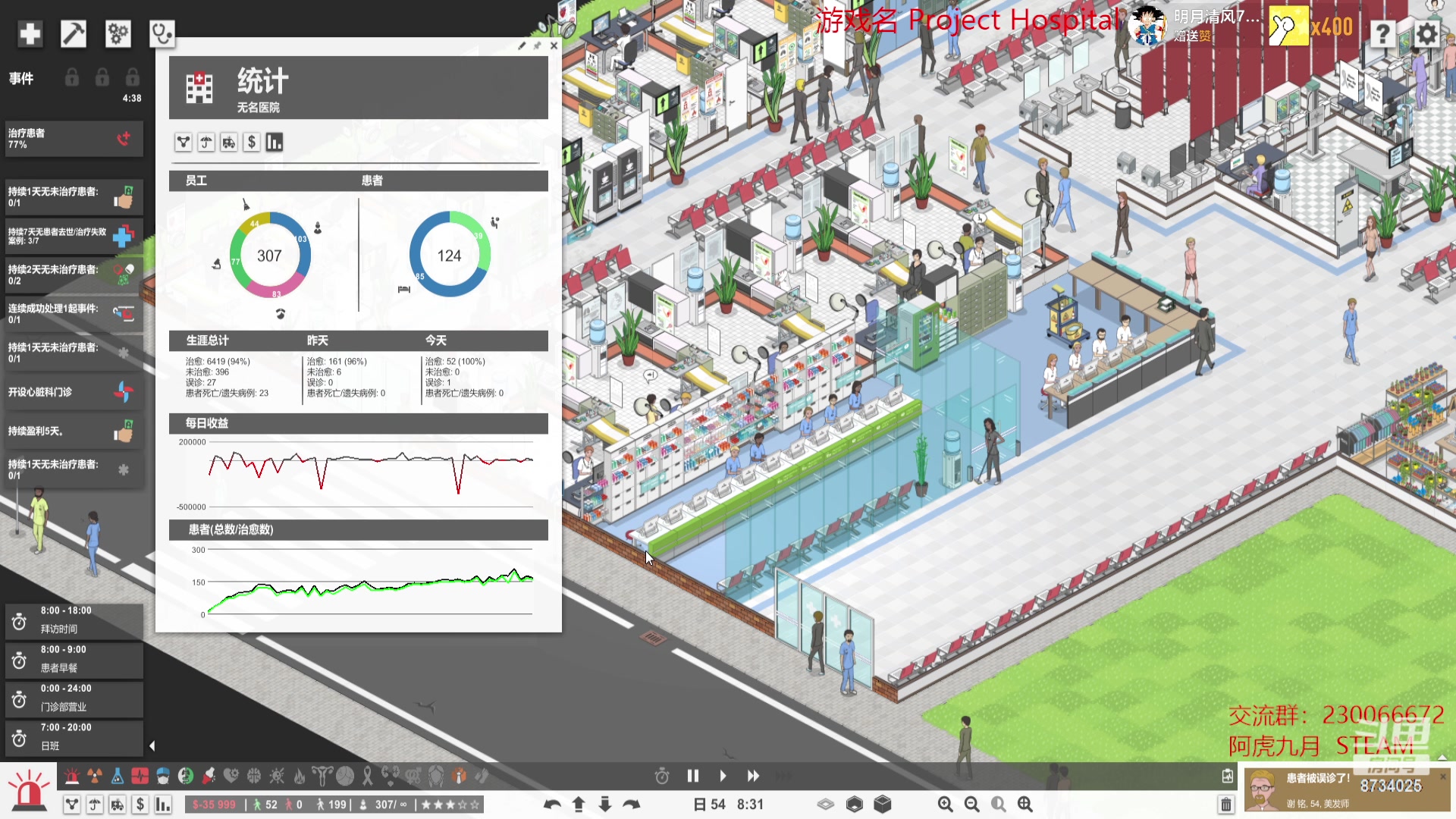The height and width of the screenshot is (819, 1456).
Task: Click the stopwatch icon near speed controls
Action: pyautogui.click(x=662, y=776)
